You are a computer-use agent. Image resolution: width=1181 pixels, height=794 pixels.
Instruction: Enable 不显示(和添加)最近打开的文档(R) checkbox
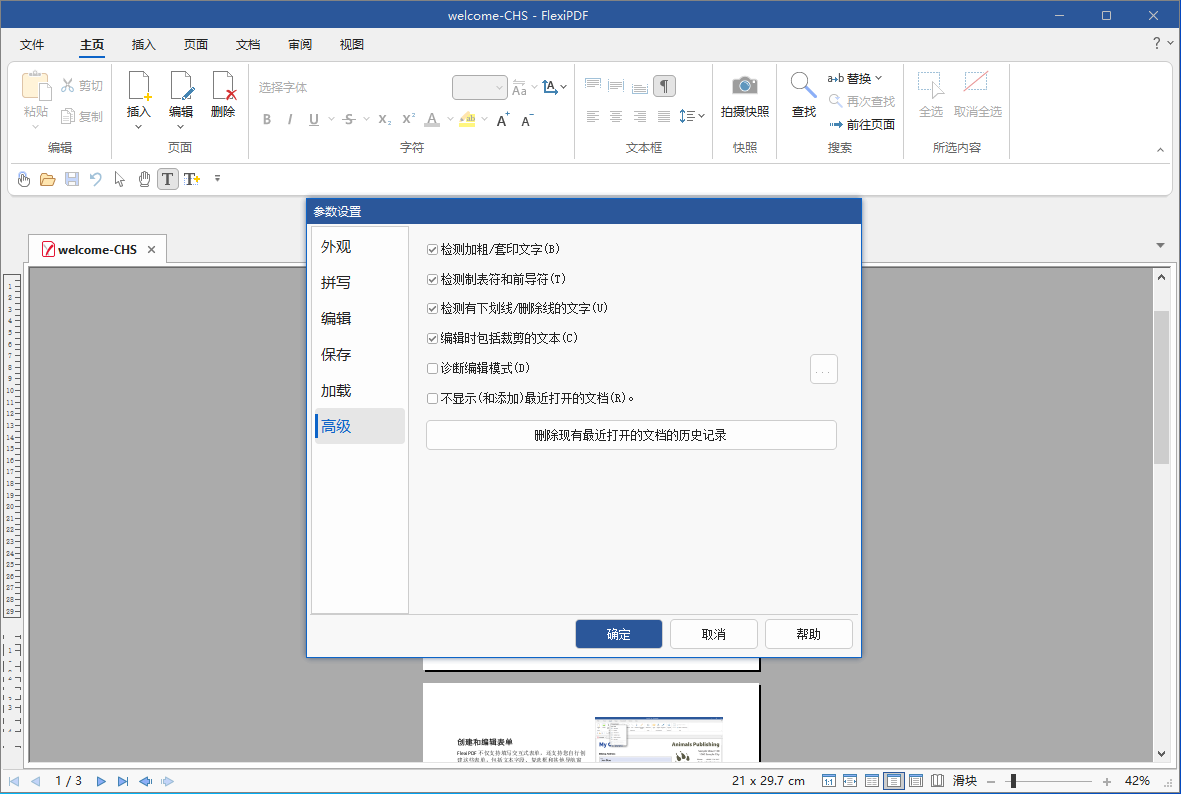coord(432,399)
